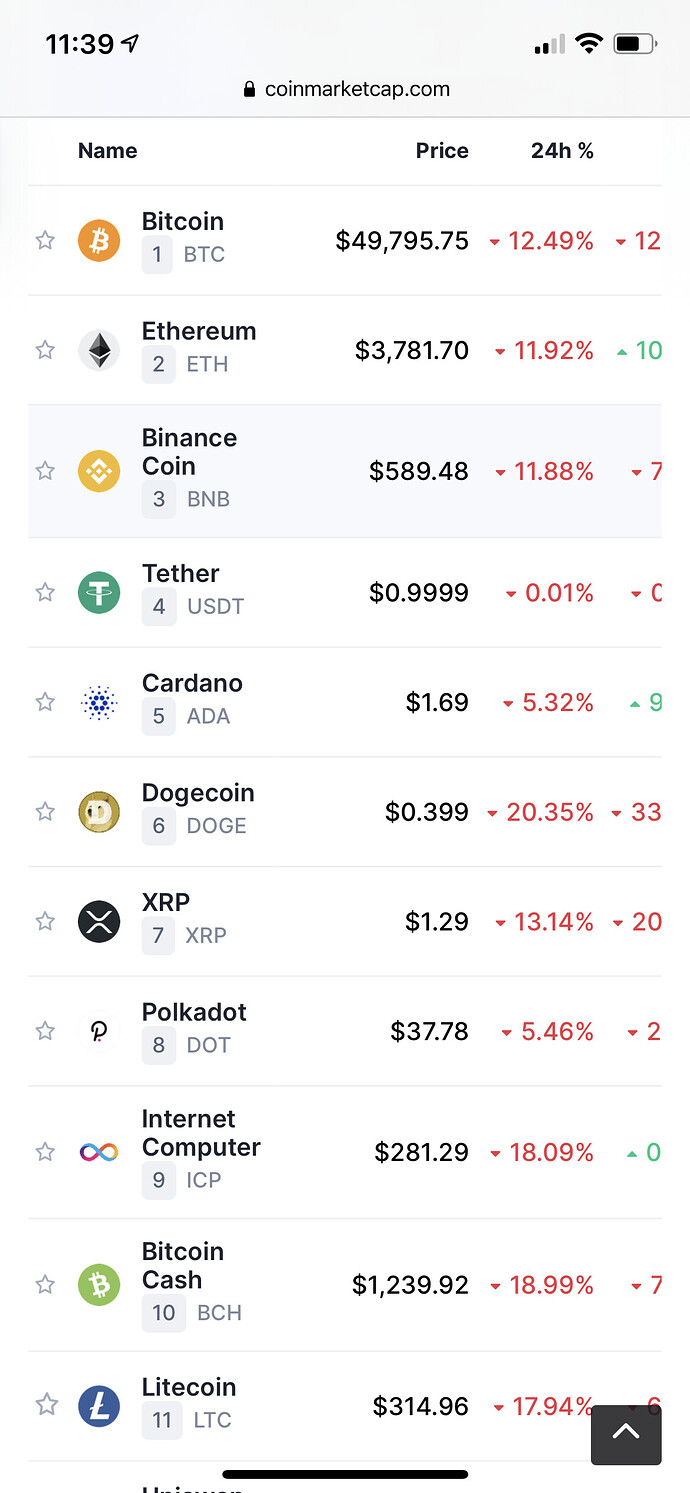Tap the blue Litecoin logo
The image size is (690, 1493).
point(99,1405)
